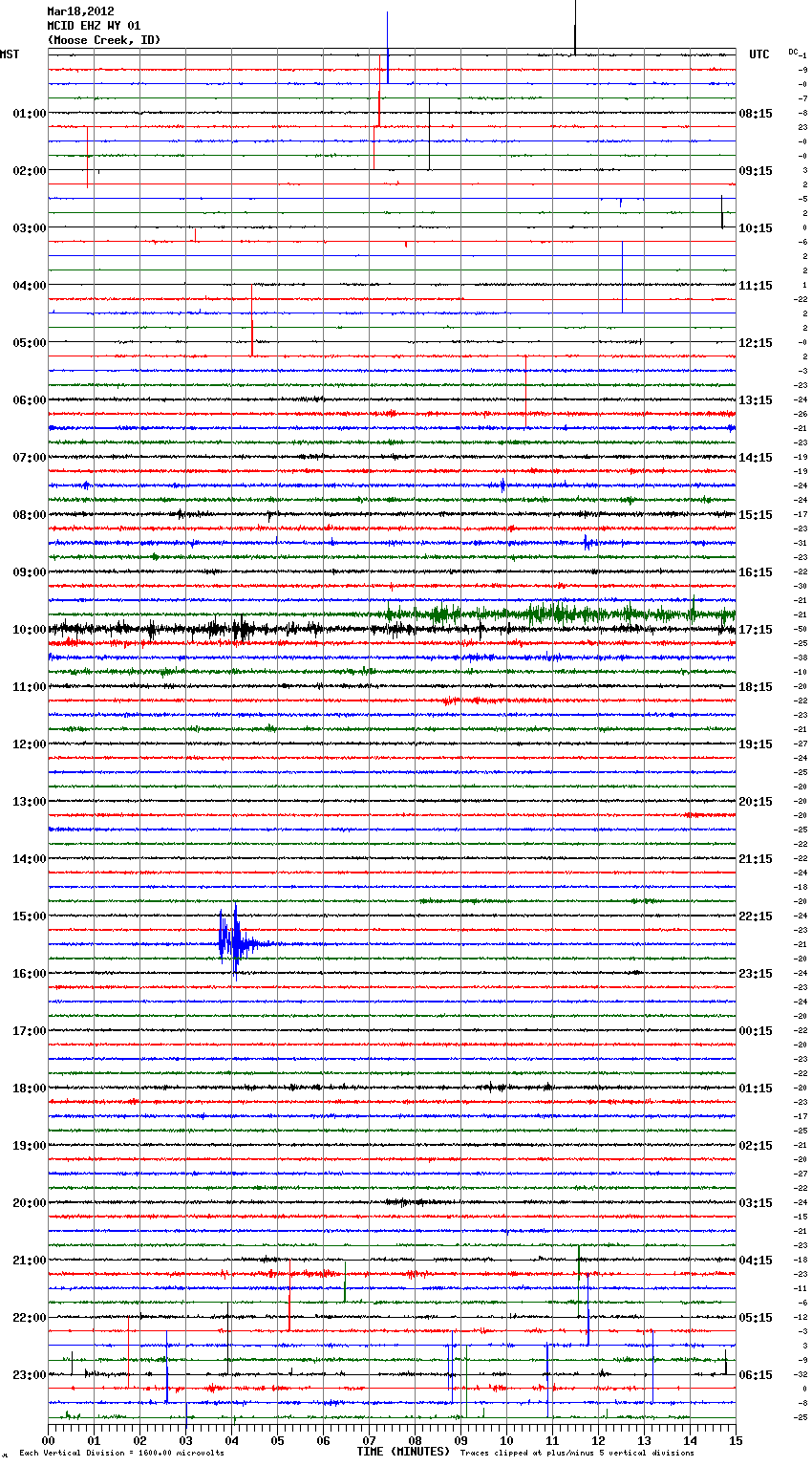Click the 13:15 UTC time label
Viewport: 812px width, 1466px height.
(x=756, y=400)
